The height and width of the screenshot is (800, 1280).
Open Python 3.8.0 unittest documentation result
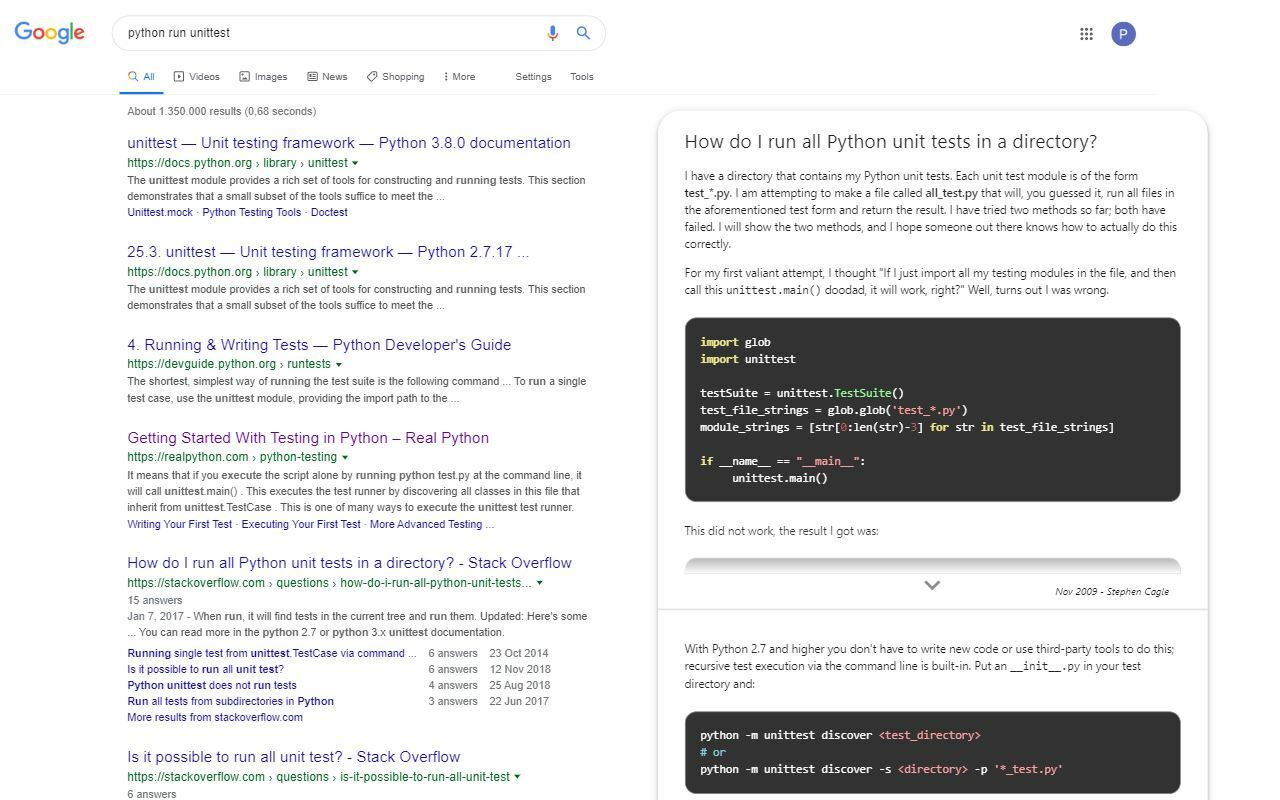point(349,143)
